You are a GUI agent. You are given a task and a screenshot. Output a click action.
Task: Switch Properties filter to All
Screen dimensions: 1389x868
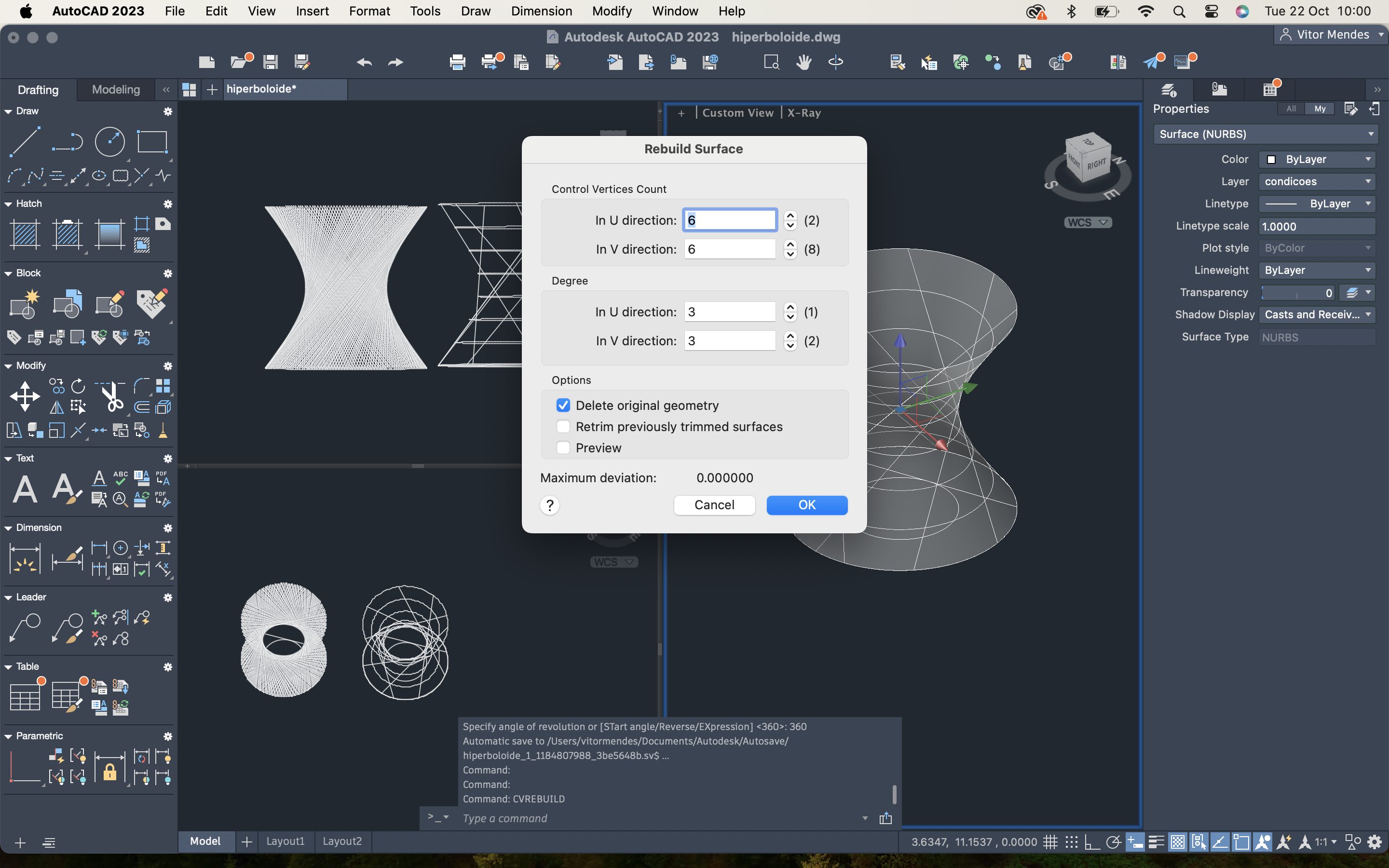(1291, 108)
